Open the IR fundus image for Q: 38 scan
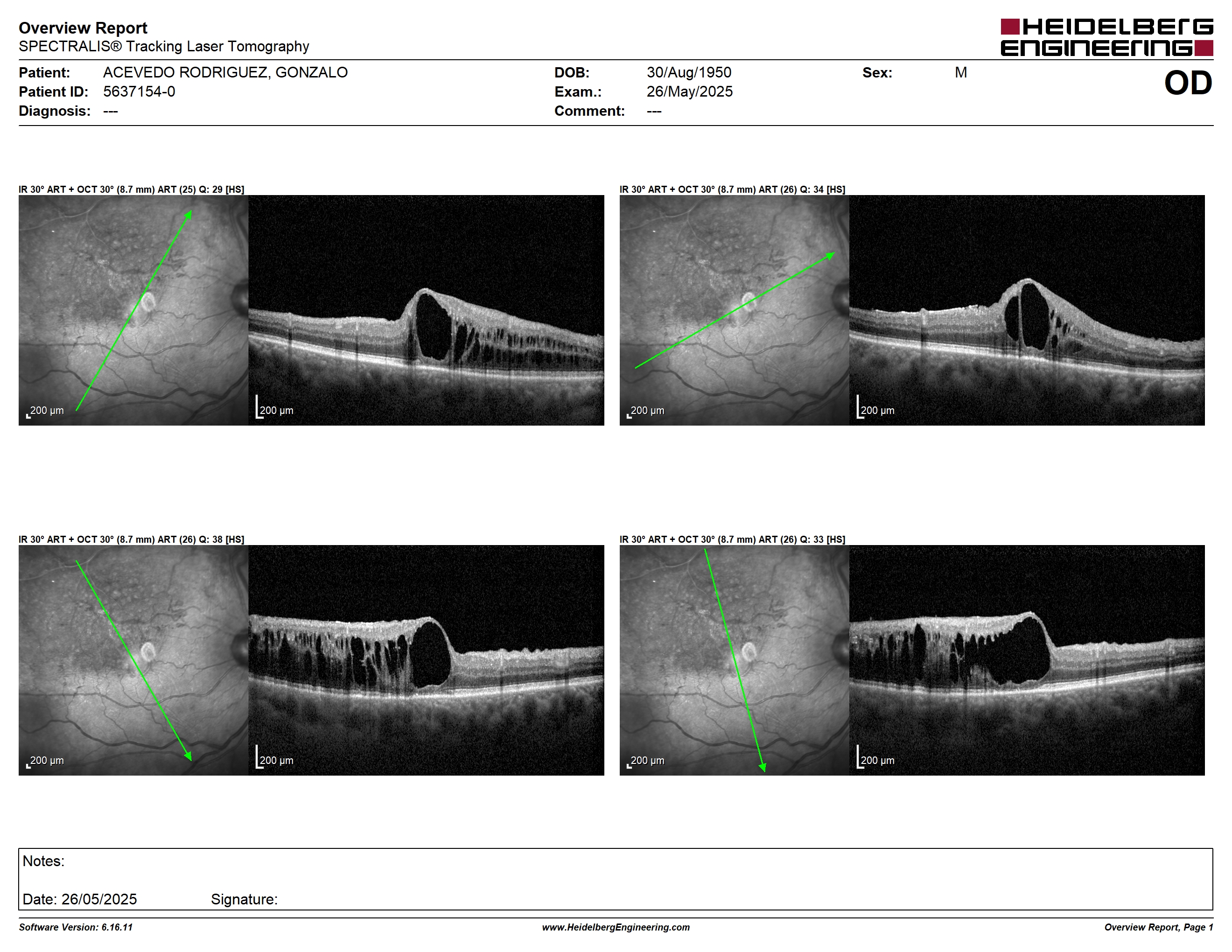 tap(133, 660)
